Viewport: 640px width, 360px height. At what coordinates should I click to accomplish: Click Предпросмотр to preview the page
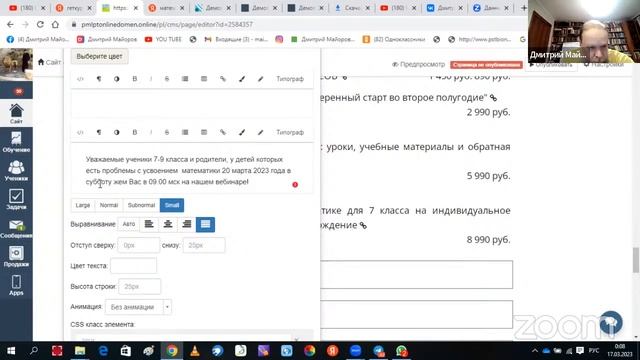coord(418,64)
